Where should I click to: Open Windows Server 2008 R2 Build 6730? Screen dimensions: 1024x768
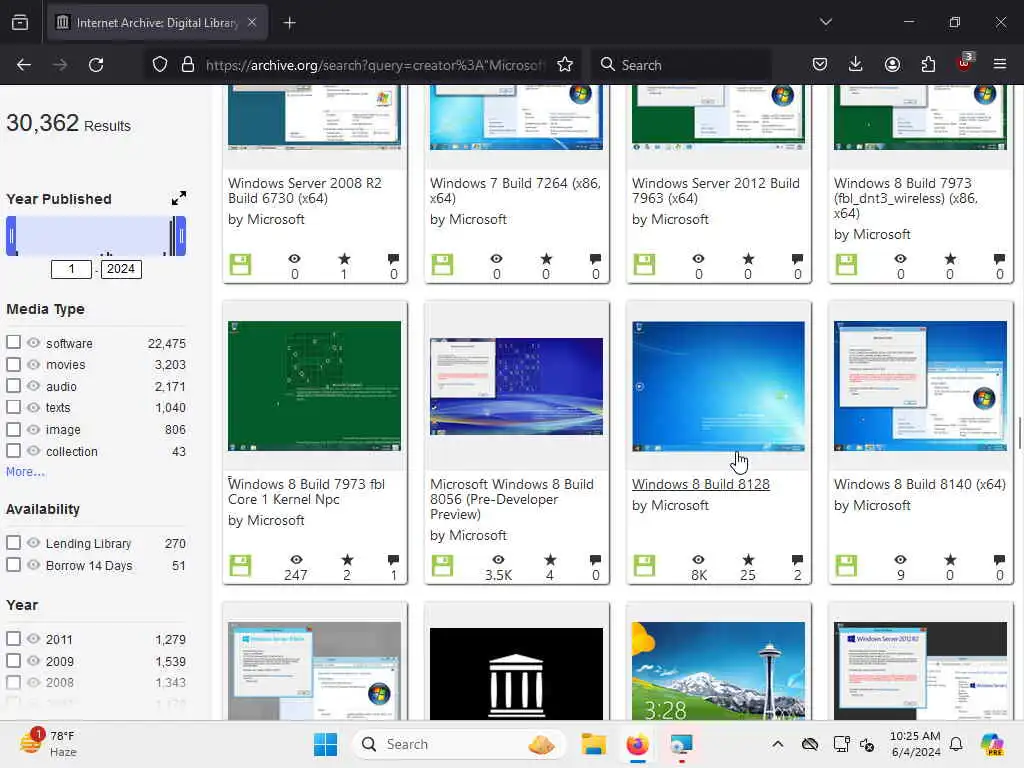[305, 191]
